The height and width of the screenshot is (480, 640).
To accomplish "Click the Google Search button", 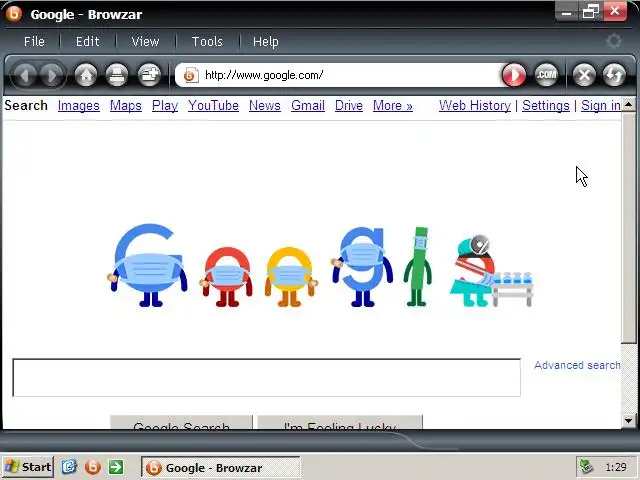I will [181, 423].
